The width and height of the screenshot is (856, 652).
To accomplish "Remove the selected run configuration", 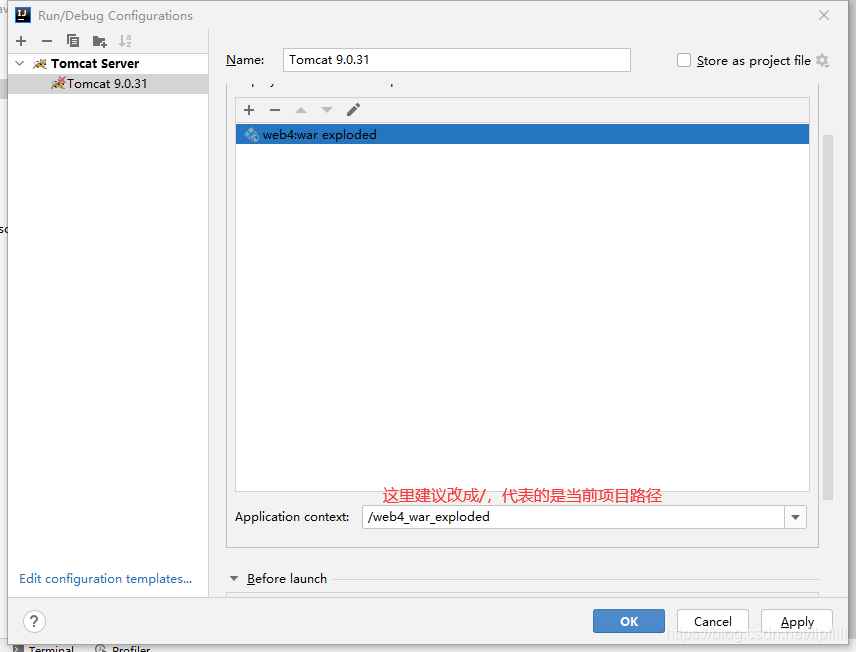I will click(x=47, y=41).
